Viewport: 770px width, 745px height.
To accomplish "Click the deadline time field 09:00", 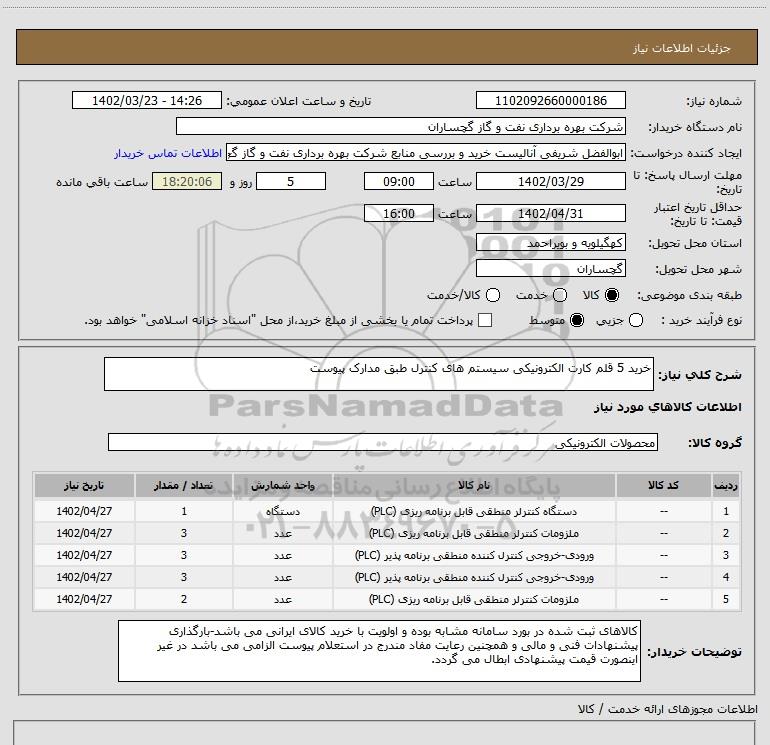I will 399,181.
